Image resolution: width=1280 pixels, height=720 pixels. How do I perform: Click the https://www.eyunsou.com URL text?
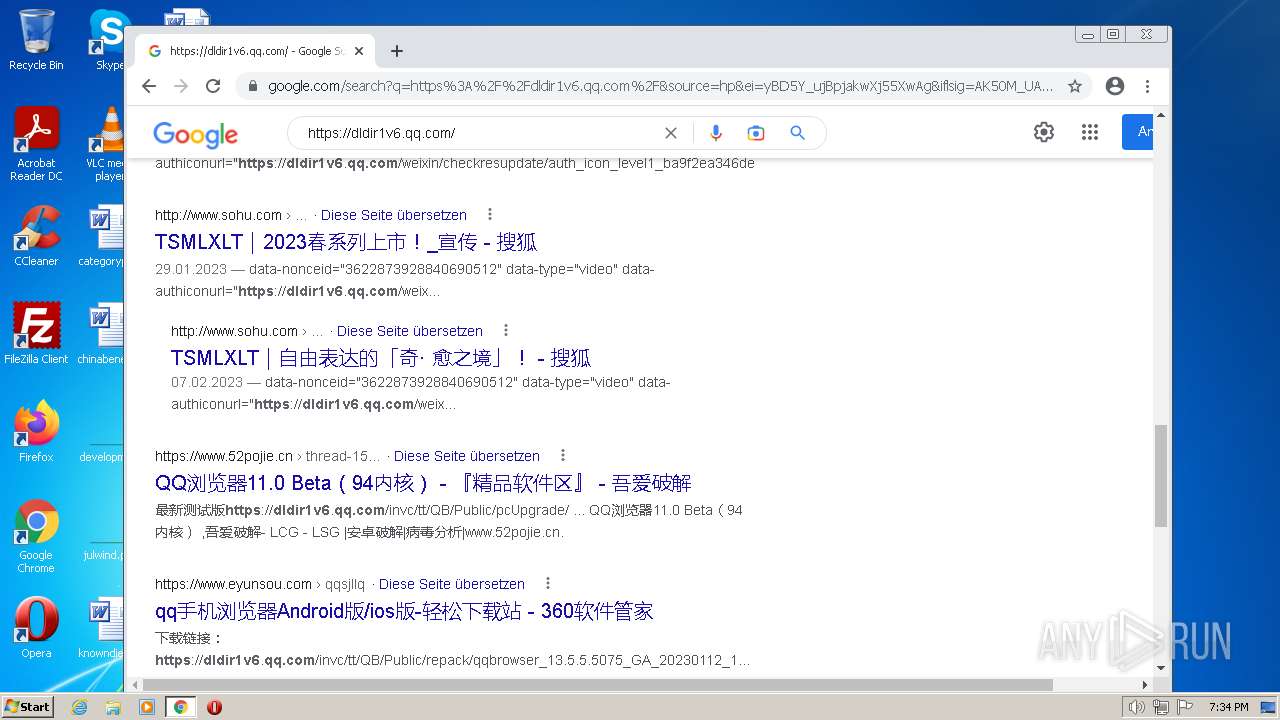coord(234,584)
